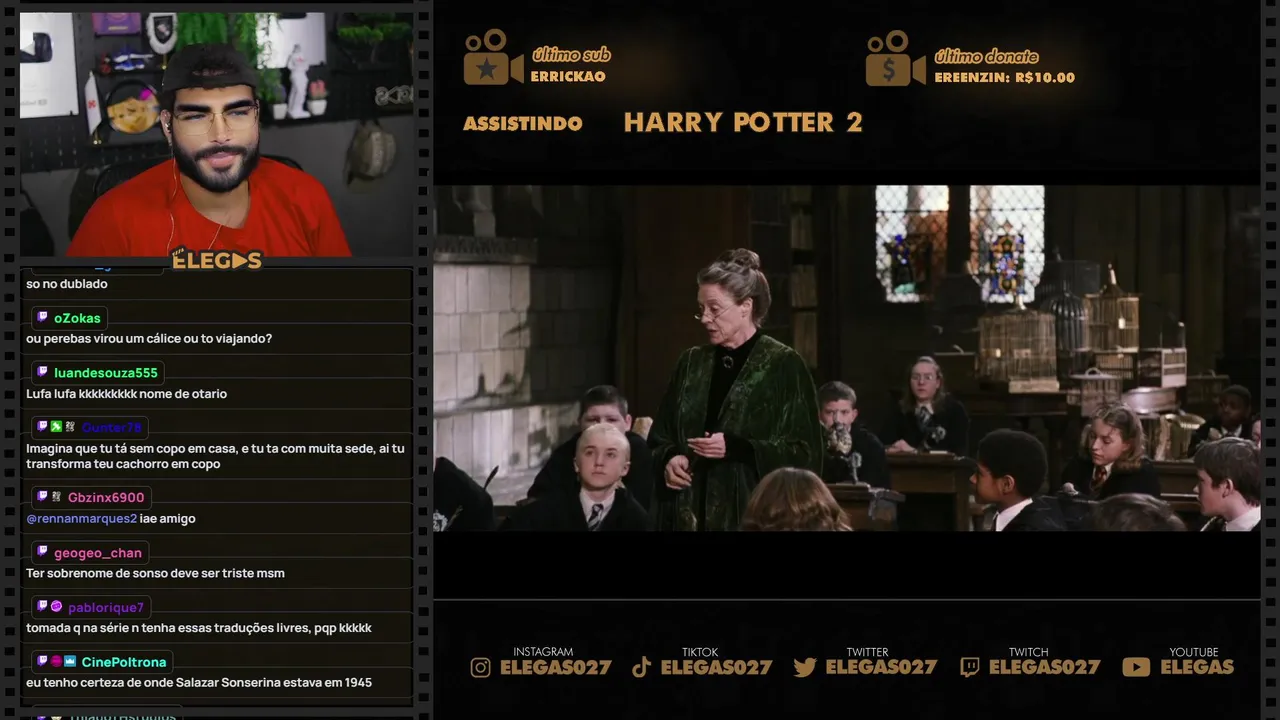The width and height of the screenshot is (1280, 720).
Task: Click the camera dollar icon beside Último donate
Action: (895, 57)
